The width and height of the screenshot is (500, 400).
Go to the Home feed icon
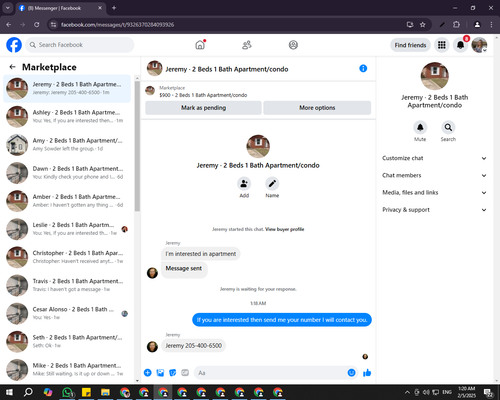click(x=200, y=45)
